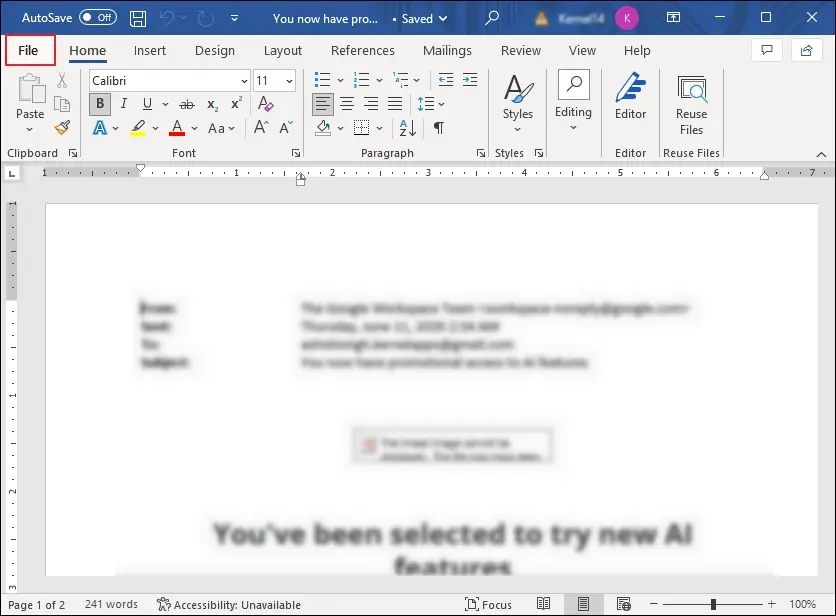This screenshot has width=836, height=616.
Task: Open the Mailings tab
Action: 447,51
